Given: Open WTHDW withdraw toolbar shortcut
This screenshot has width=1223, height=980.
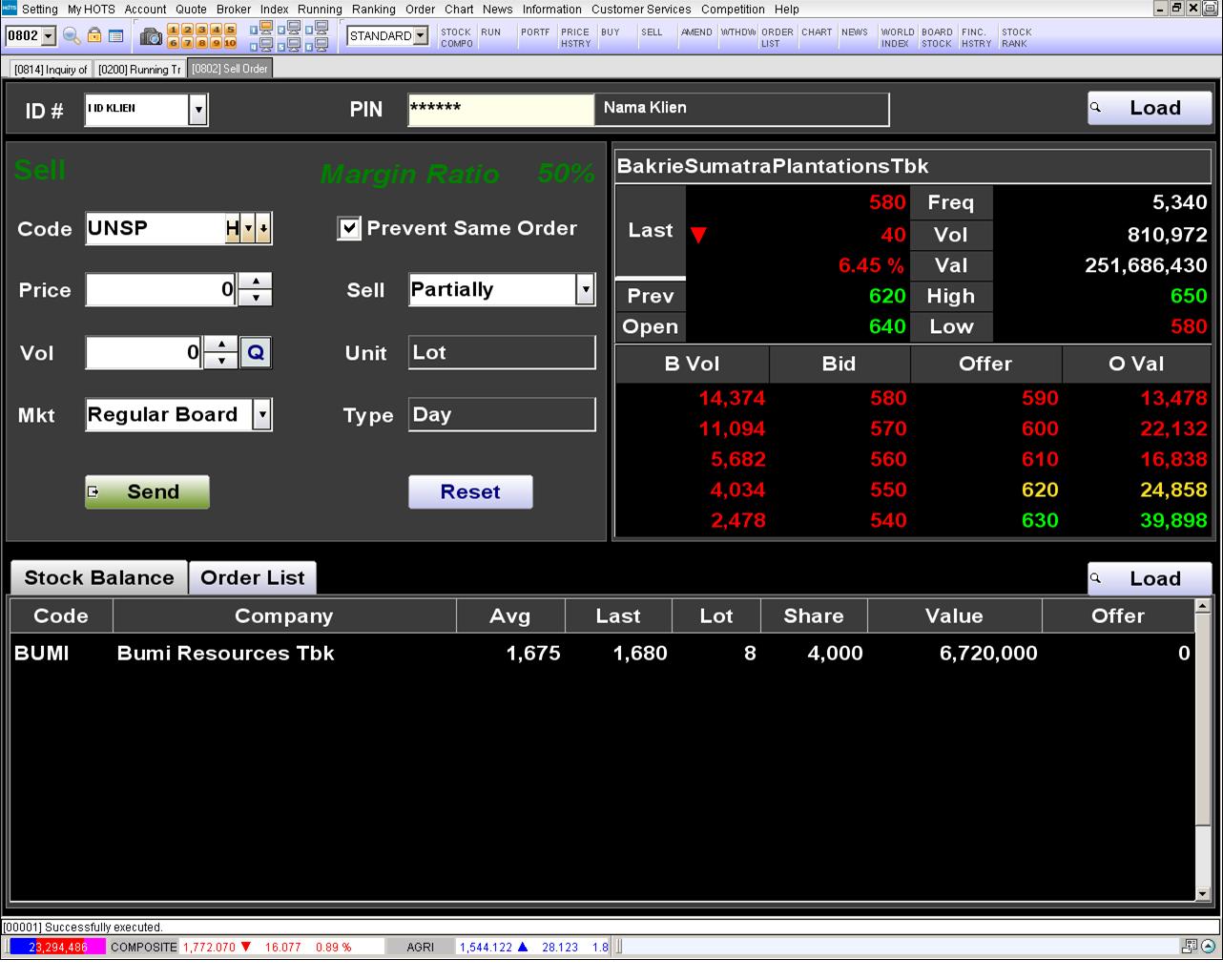Looking at the screenshot, I should [x=738, y=32].
